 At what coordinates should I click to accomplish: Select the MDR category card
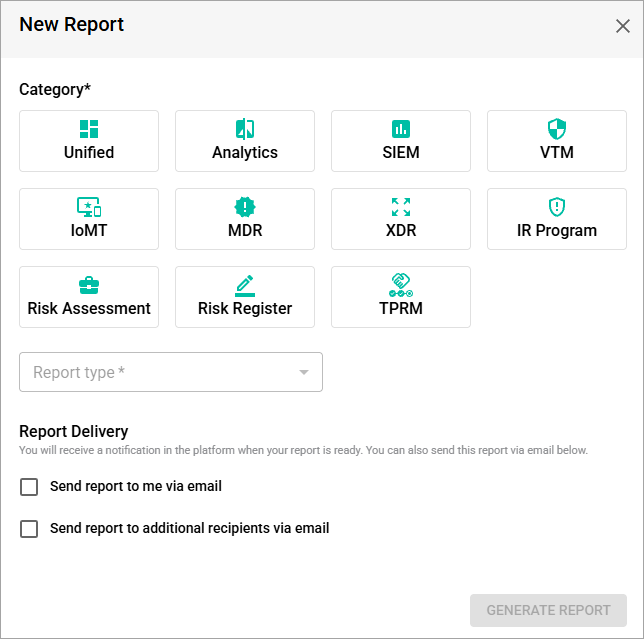coord(245,219)
